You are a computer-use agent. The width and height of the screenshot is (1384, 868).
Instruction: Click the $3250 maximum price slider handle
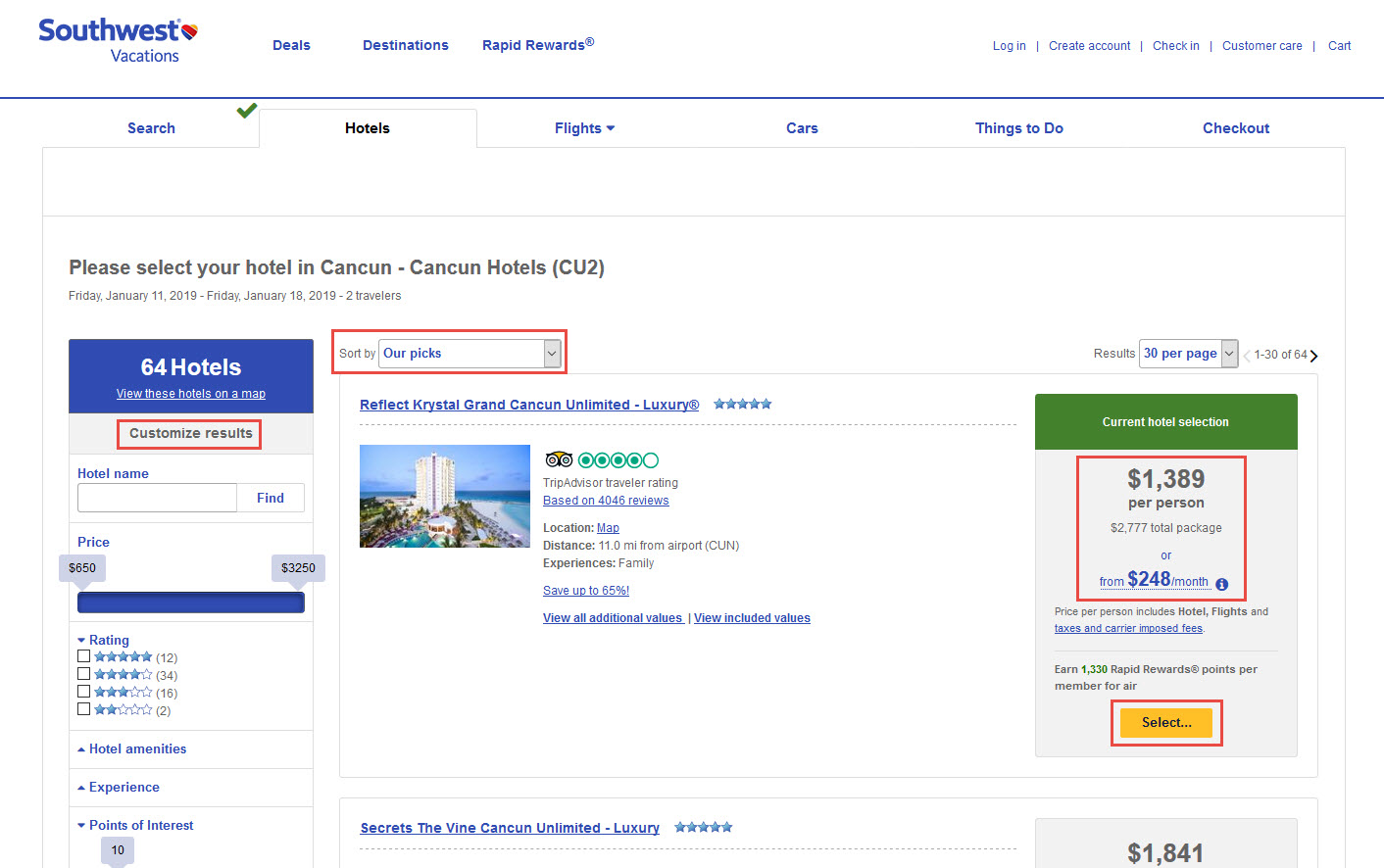pyautogui.click(x=298, y=568)
